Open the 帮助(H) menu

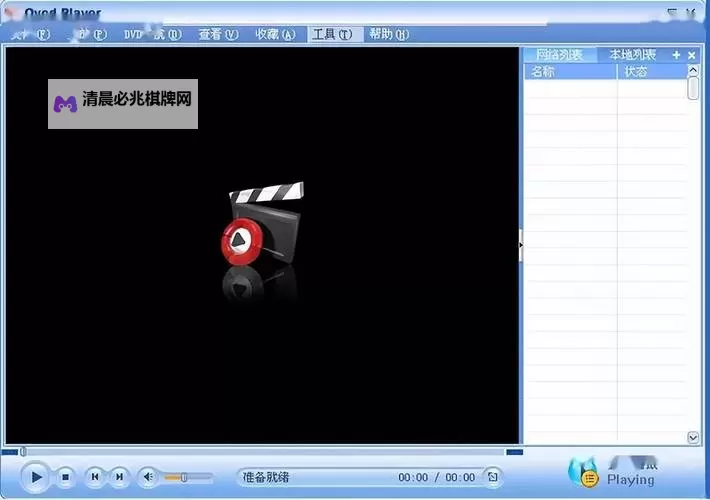pos(389,34)
